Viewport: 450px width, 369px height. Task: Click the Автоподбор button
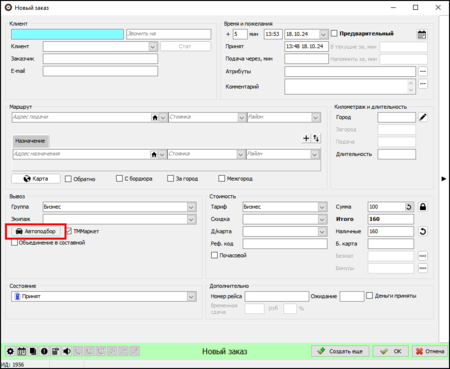click(x=36, y=231)
